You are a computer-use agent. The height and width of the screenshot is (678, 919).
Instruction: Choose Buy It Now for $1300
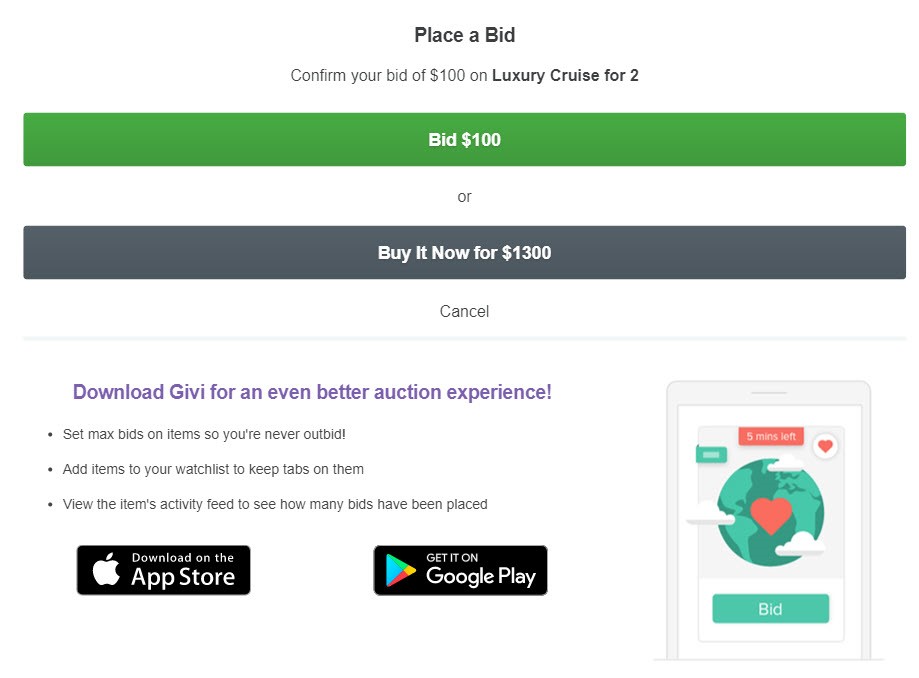(464, 253)
